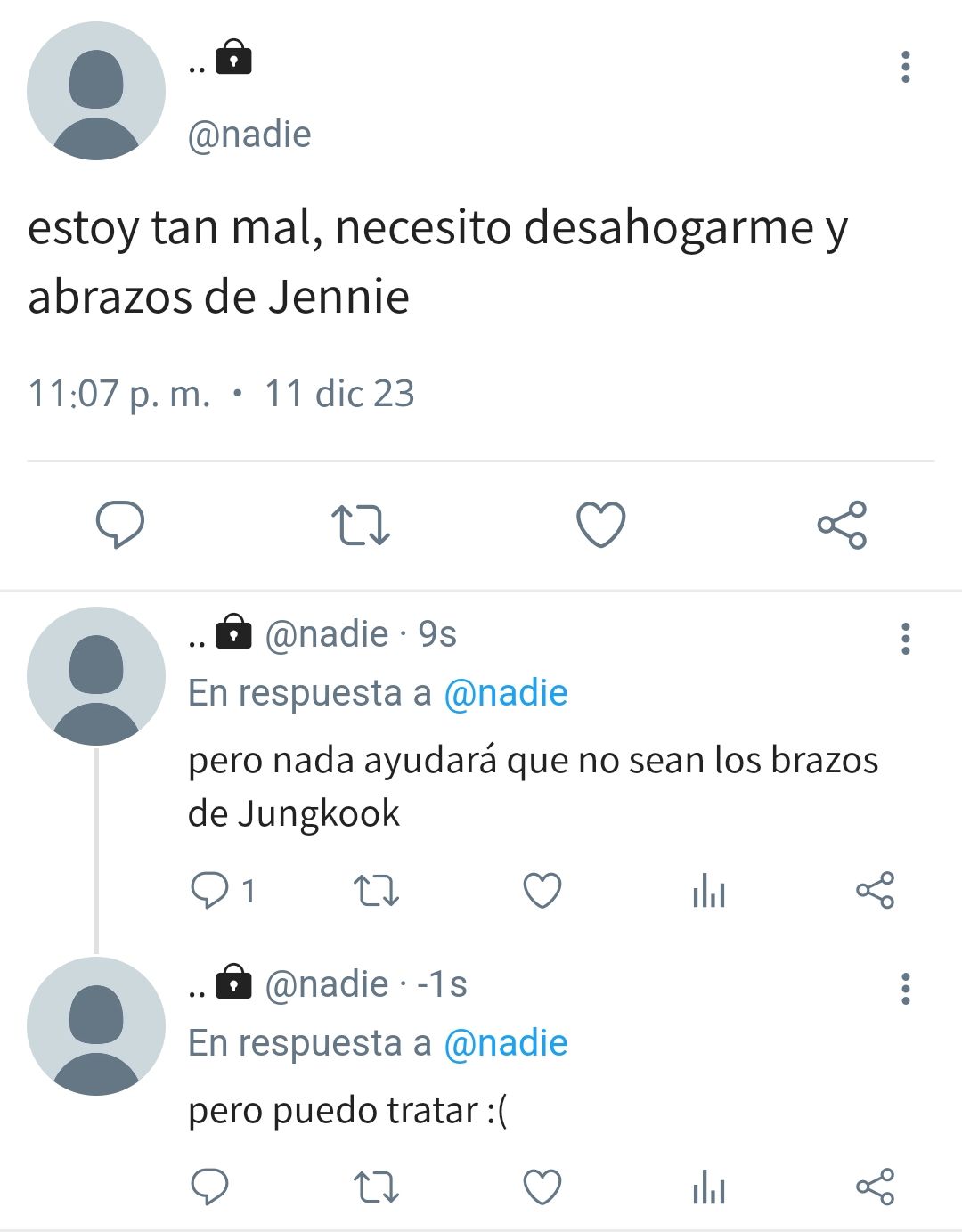This screenshot has height=1232, width=962.
Task: Open the main tweet author's profile picture
Action: point(96,91)
